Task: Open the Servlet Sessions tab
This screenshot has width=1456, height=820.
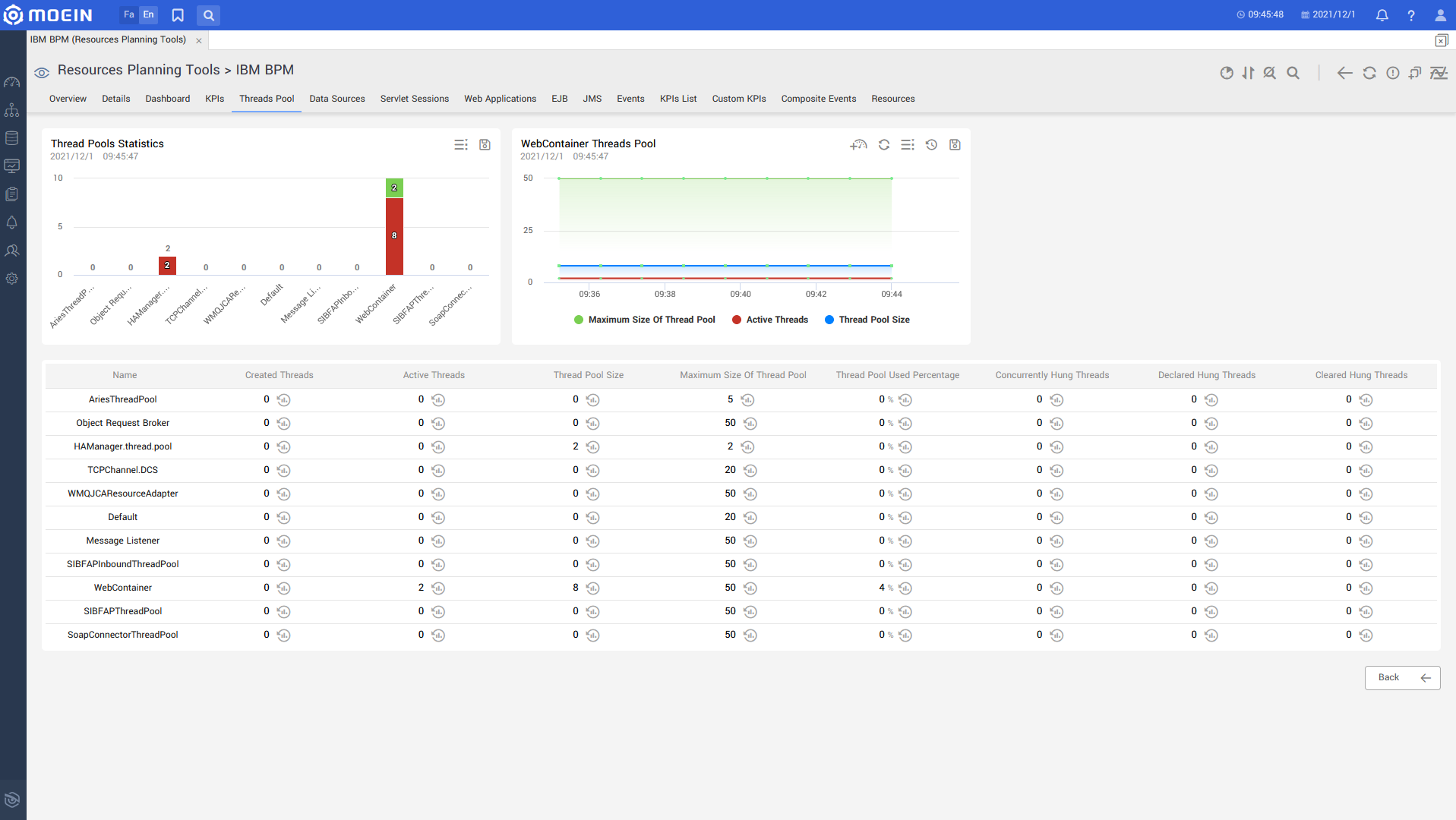Action: point(415,99)
